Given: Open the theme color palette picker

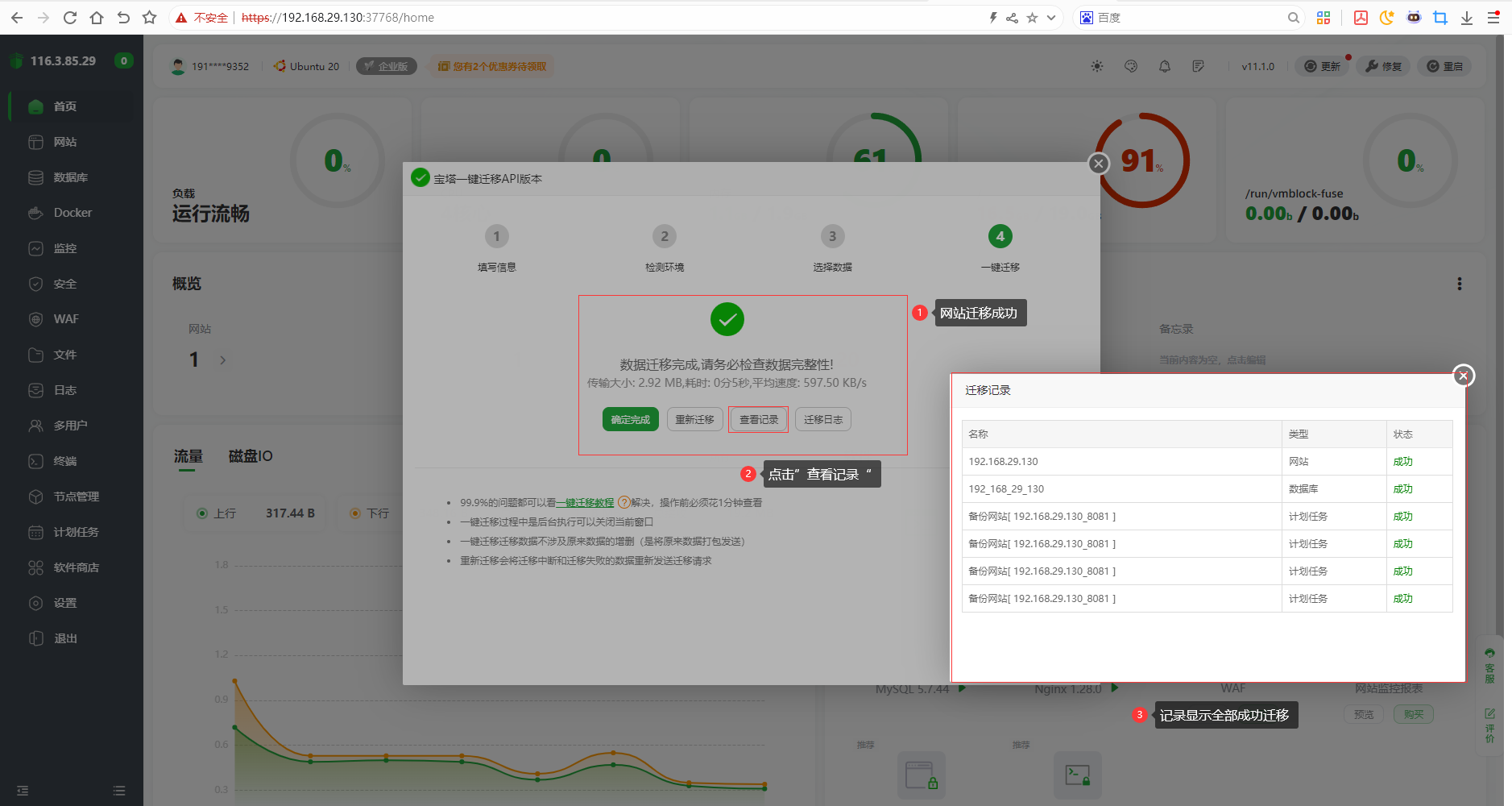Looking at the screenshot, I should click(x=1130, y=66).
